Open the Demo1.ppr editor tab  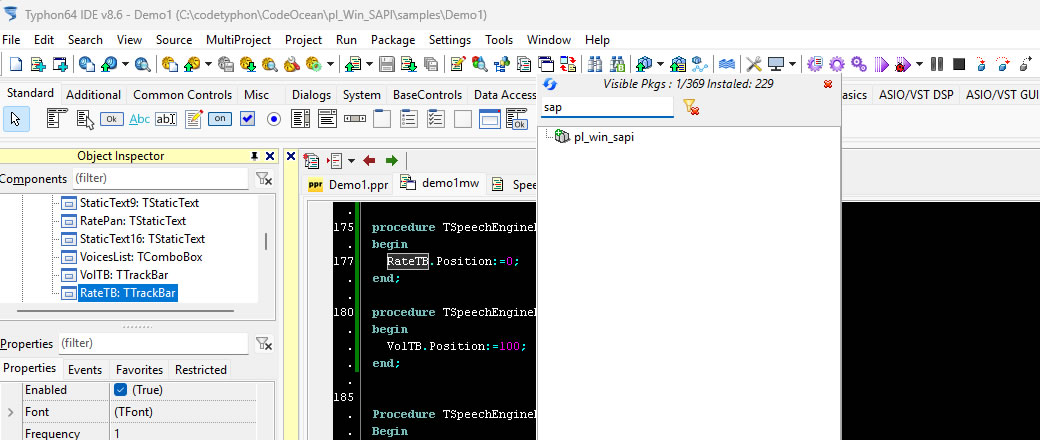coord(348,184)
